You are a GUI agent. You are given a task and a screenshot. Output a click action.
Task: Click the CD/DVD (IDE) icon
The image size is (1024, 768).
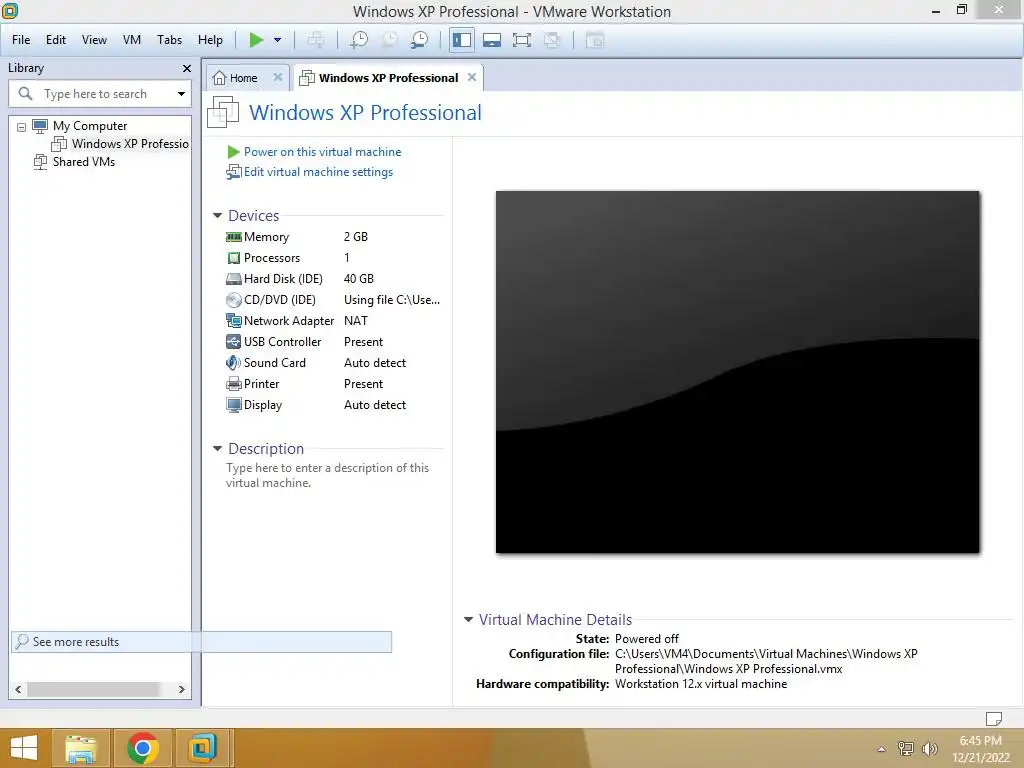click(x=234, y=300)
